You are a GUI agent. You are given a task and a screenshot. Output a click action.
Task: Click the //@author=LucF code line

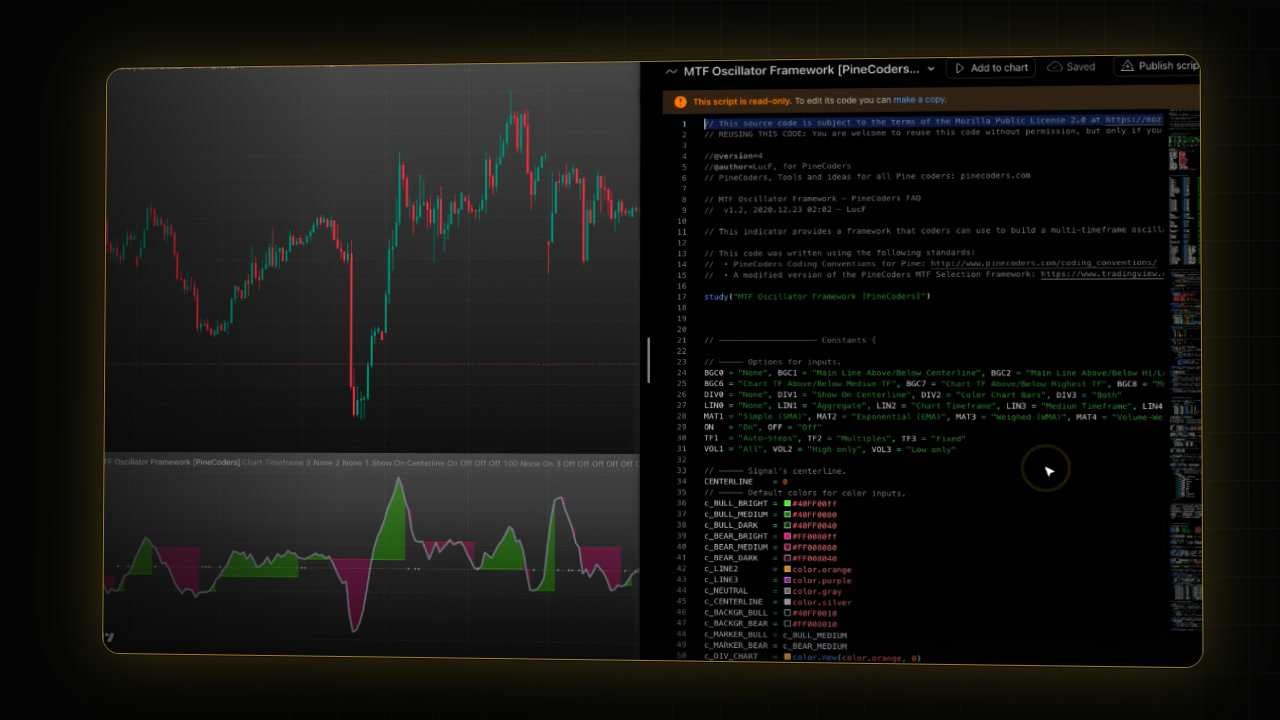point(777,167)
